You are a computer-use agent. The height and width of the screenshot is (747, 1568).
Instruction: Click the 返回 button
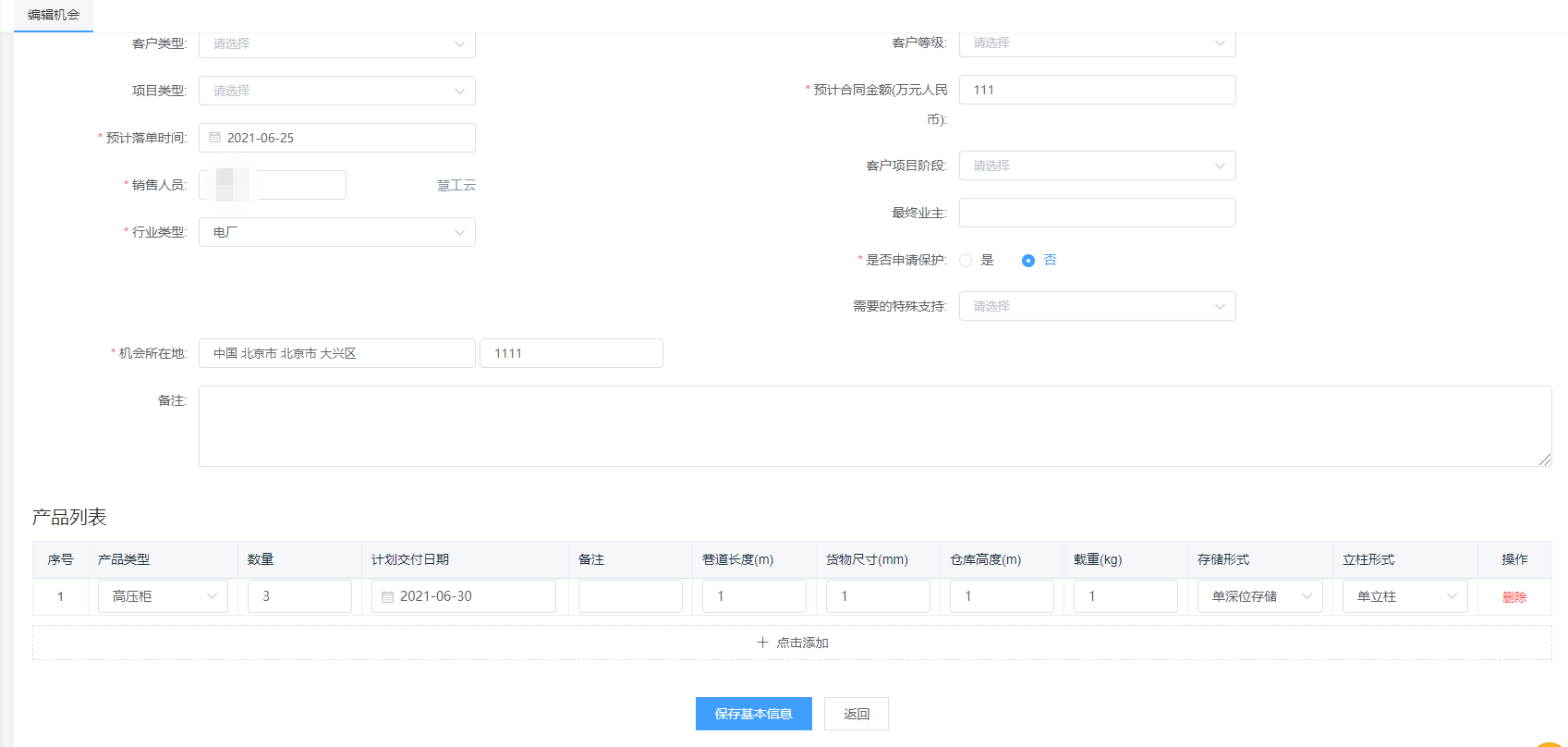[x=857, y=714]
